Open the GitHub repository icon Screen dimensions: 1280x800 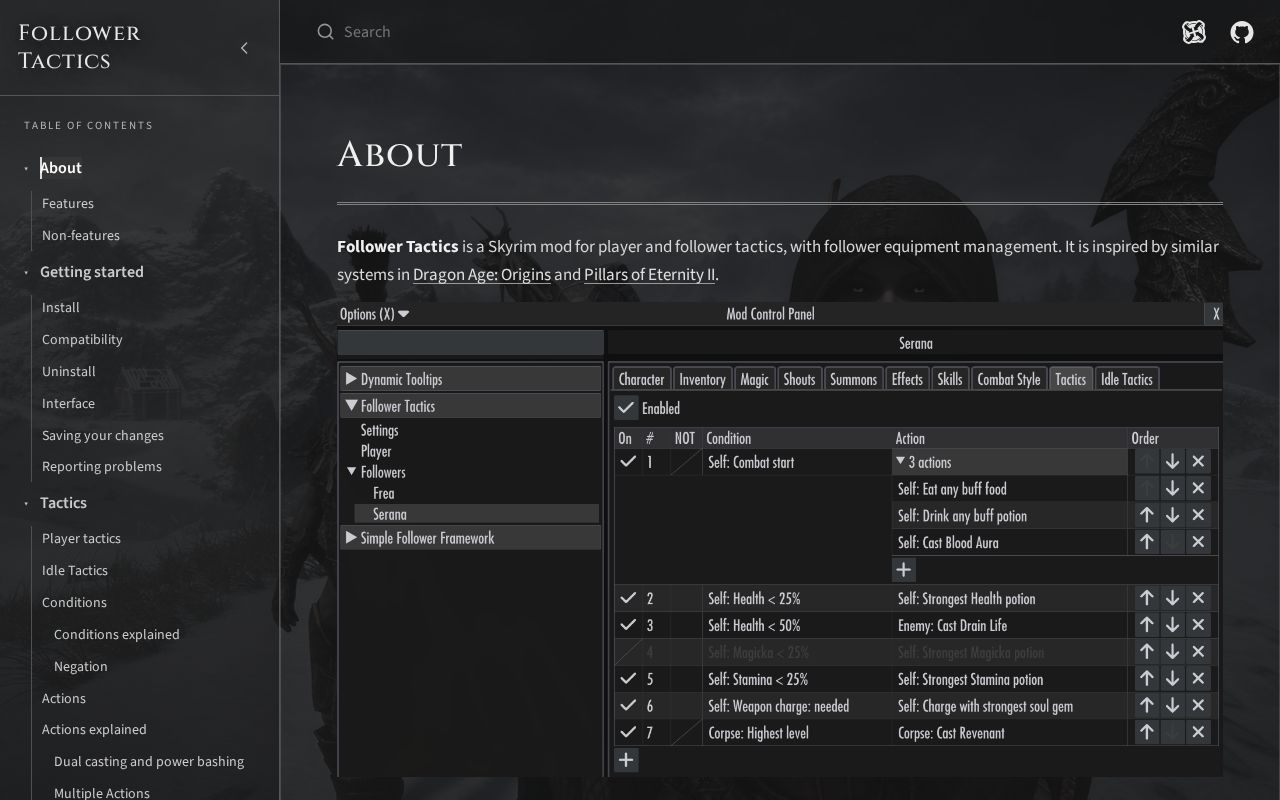[1242, 32]
